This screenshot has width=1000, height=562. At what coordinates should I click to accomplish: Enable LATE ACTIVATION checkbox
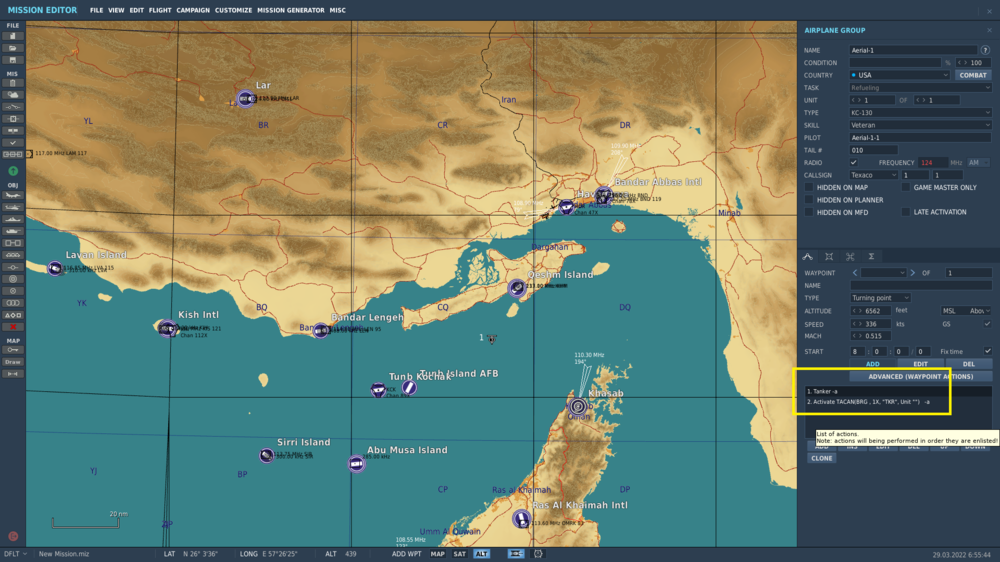coord(906,212)
